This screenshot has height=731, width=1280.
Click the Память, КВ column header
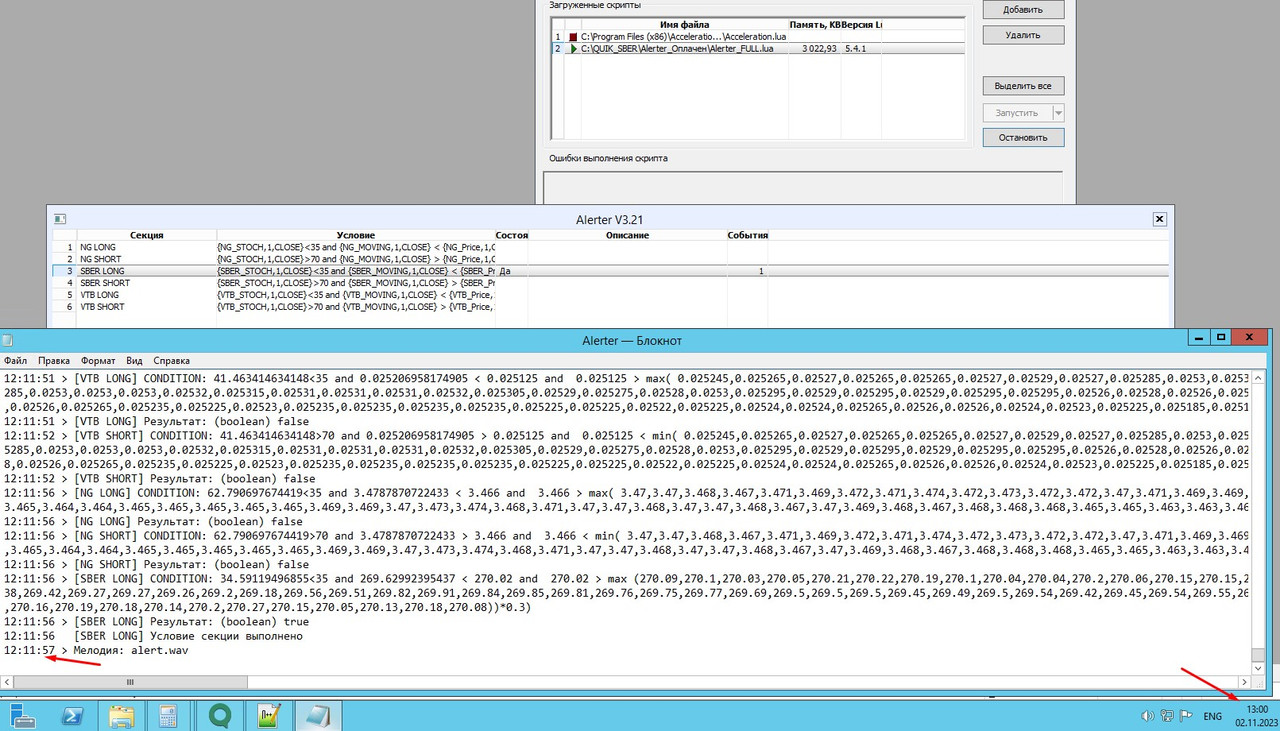[815, 24]
